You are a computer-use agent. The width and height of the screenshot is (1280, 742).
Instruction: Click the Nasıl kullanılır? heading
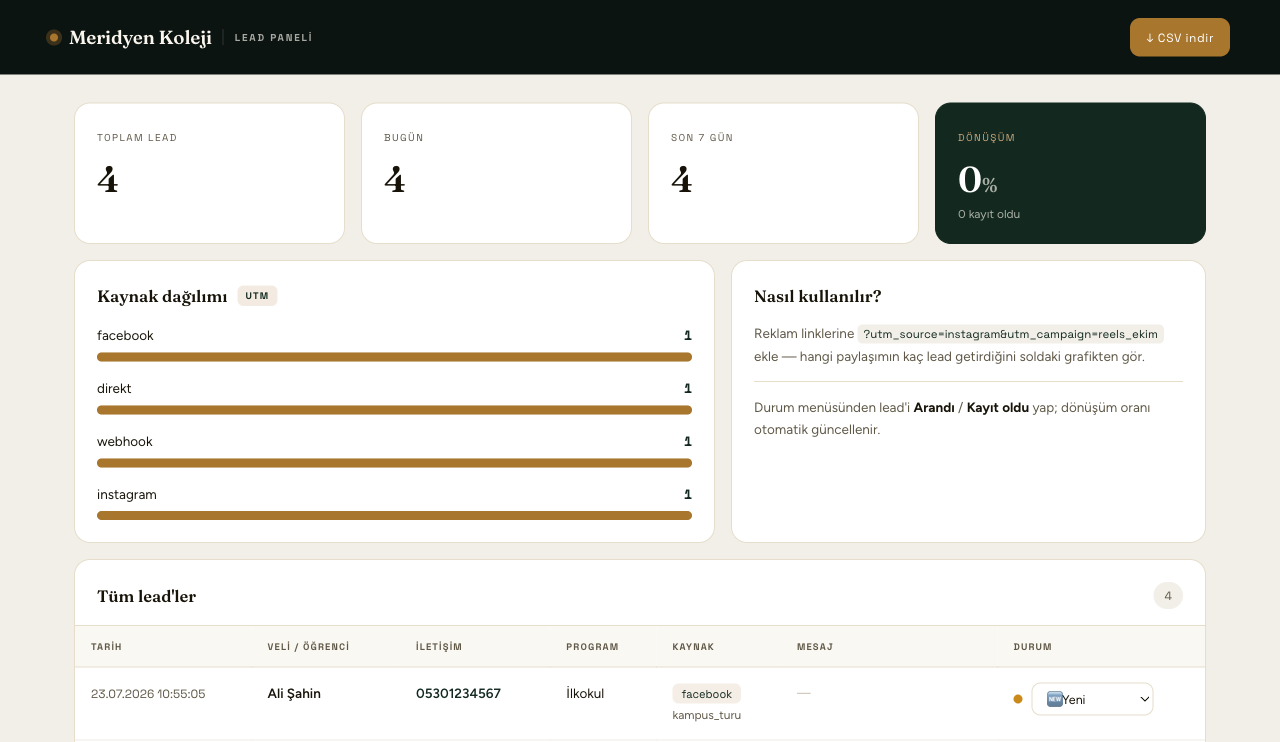click(x=817, y=297)
